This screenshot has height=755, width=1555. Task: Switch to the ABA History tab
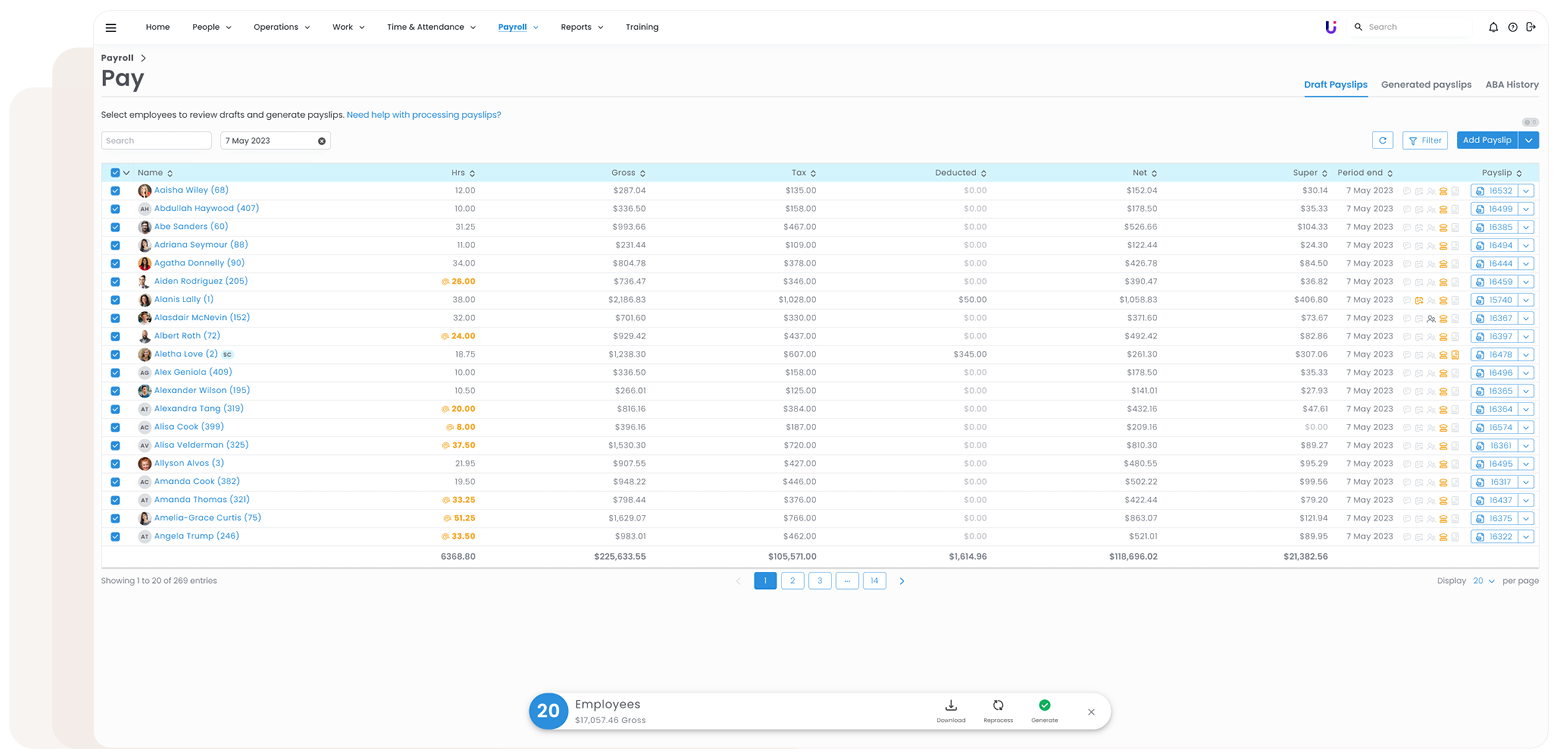coord(1512,85)
